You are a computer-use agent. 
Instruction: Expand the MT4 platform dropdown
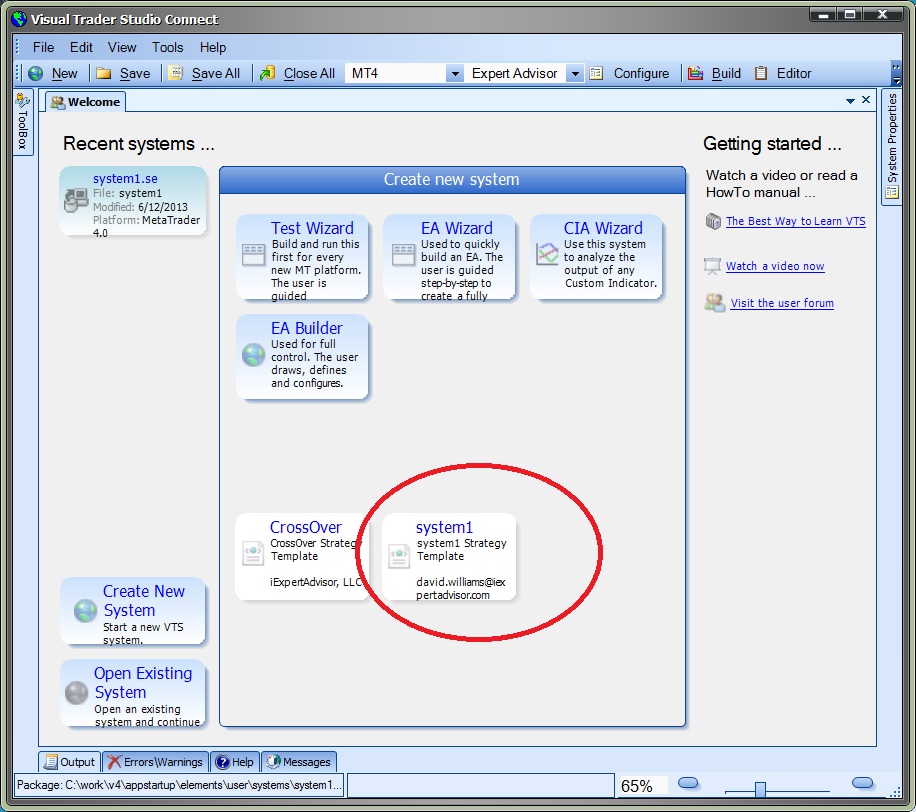(x=454, y=74)
